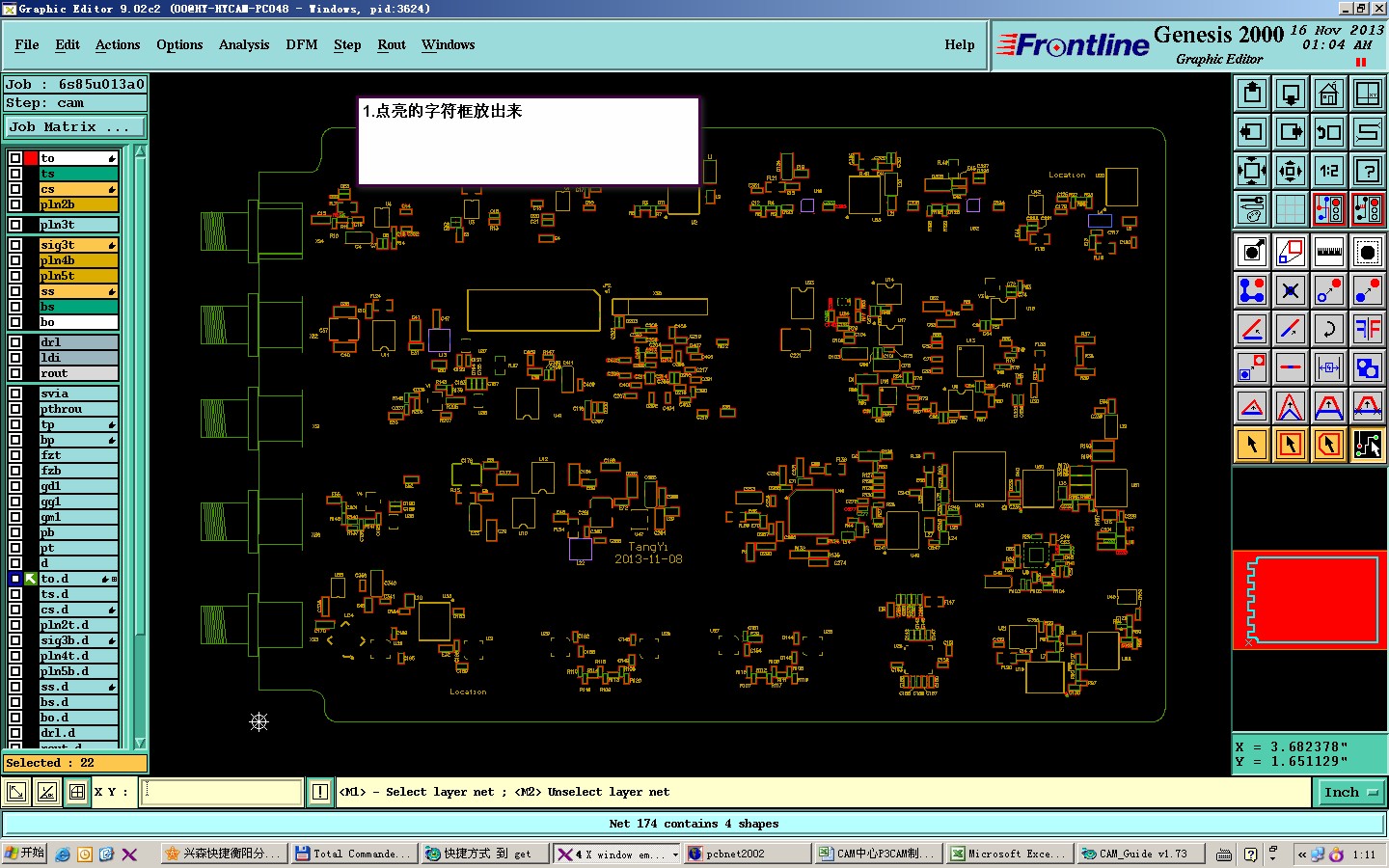This screenshot has width=1389, height=868.
Task: Click the red board overview thumbnail
Action: tap(1310, 600)
